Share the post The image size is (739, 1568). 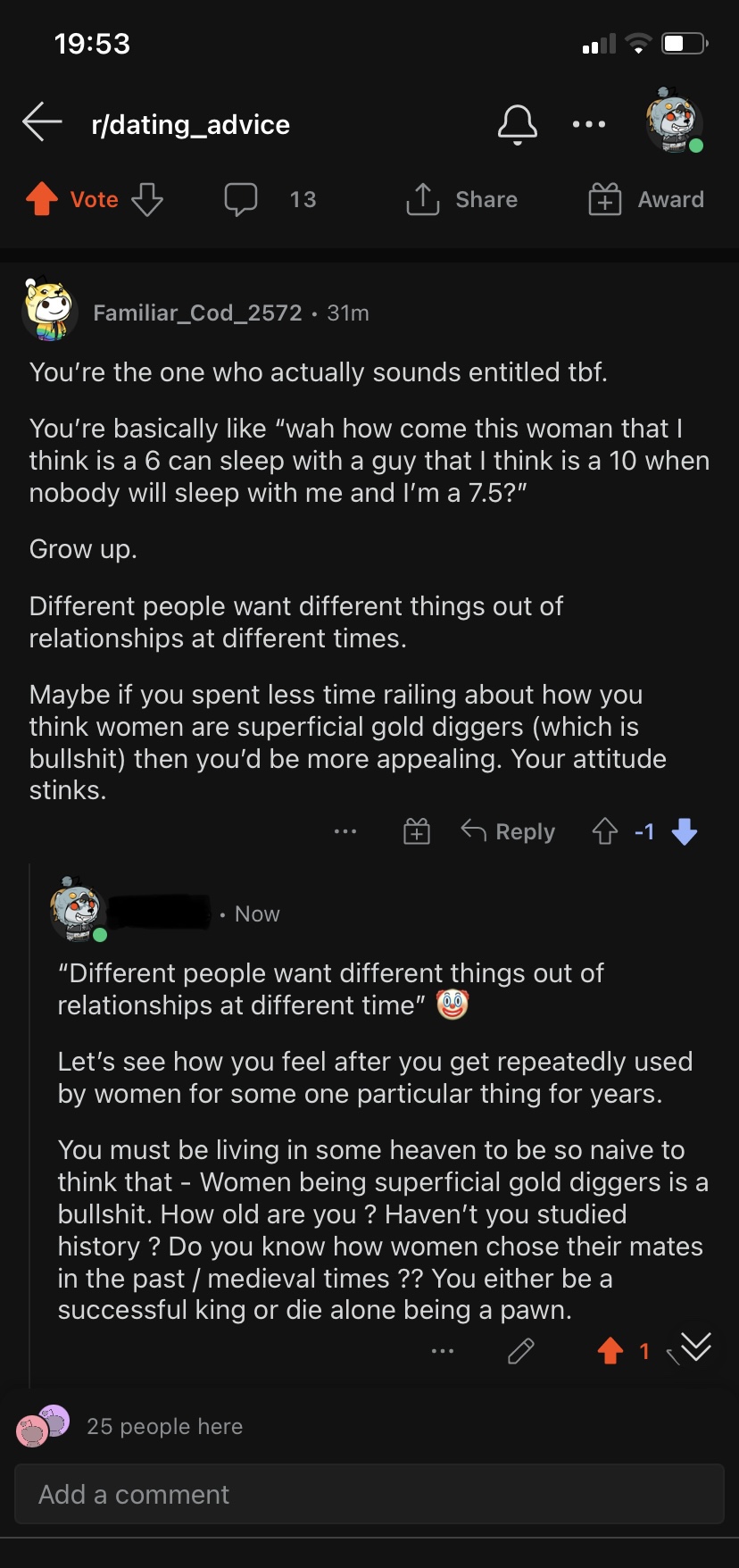point(461,199)
